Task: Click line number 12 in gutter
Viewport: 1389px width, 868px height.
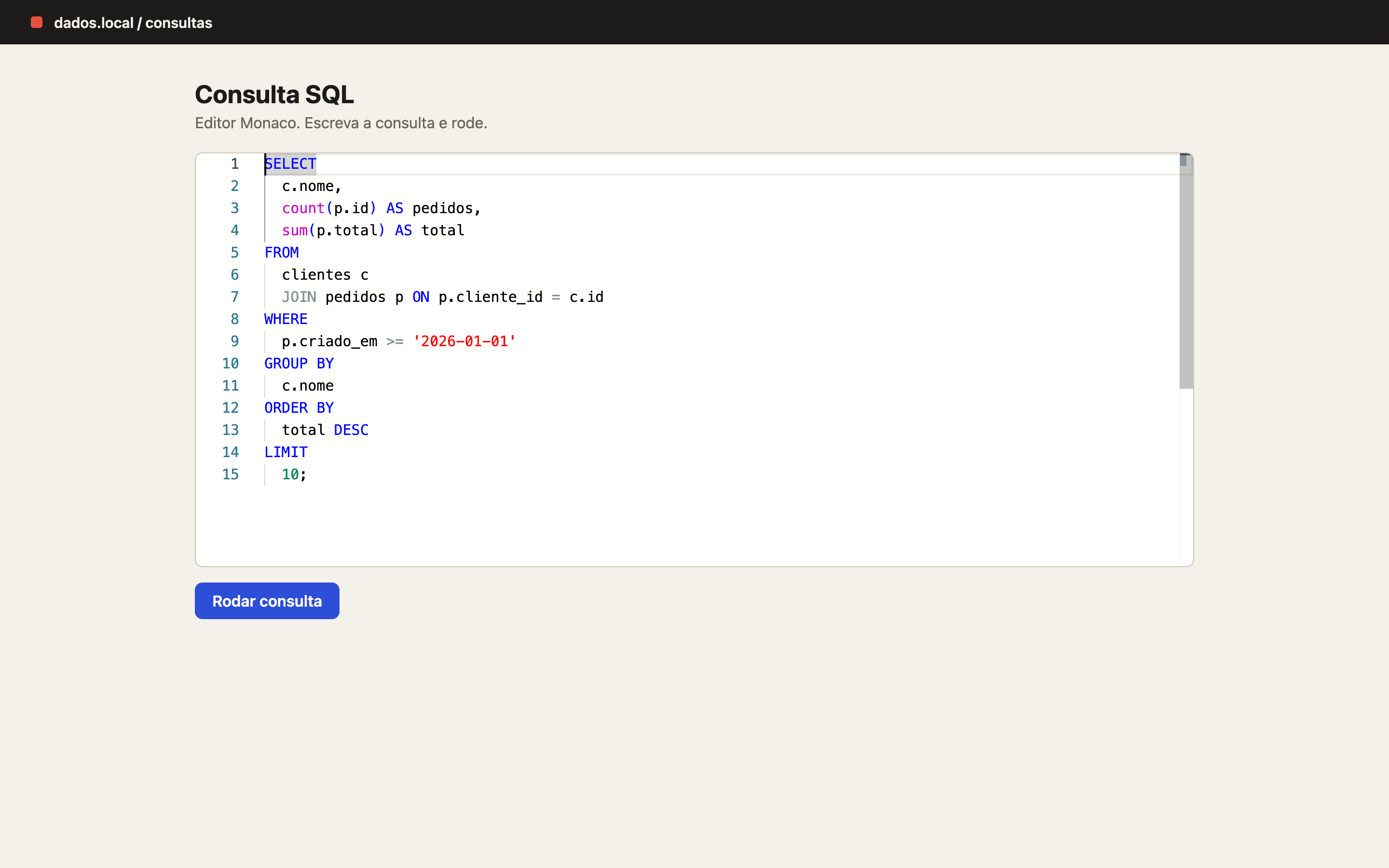Action: (x=230, y=408)
